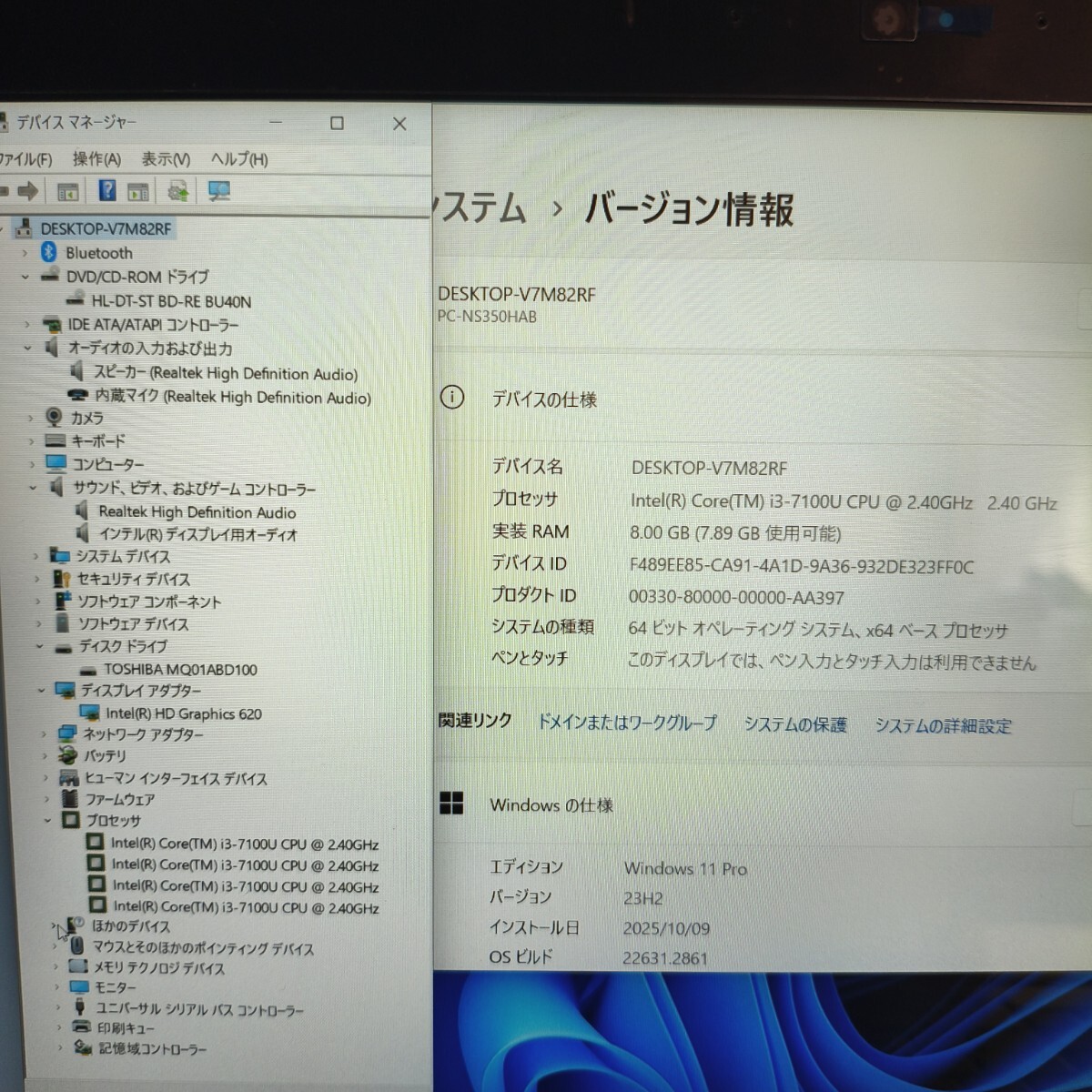Click the ユニバーサル シリアル バス コントローラー USB icon

(81, 1006)
